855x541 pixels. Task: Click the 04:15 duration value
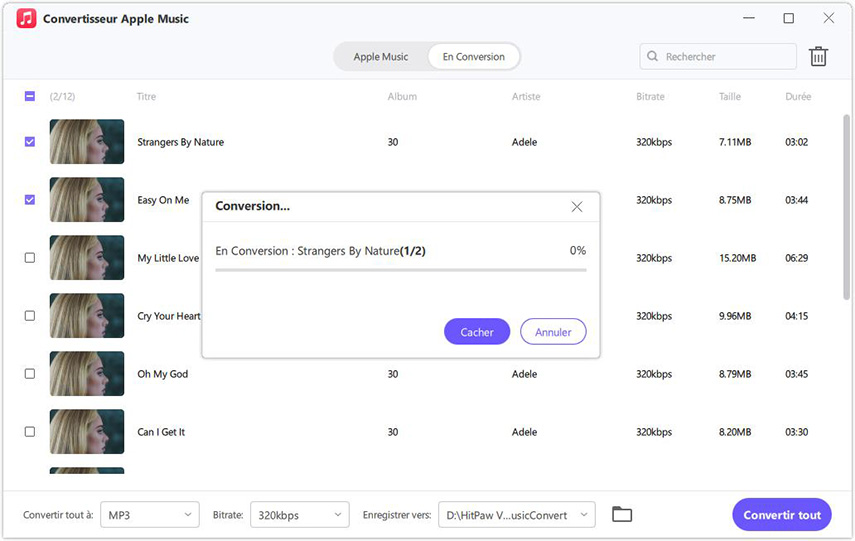796,316
